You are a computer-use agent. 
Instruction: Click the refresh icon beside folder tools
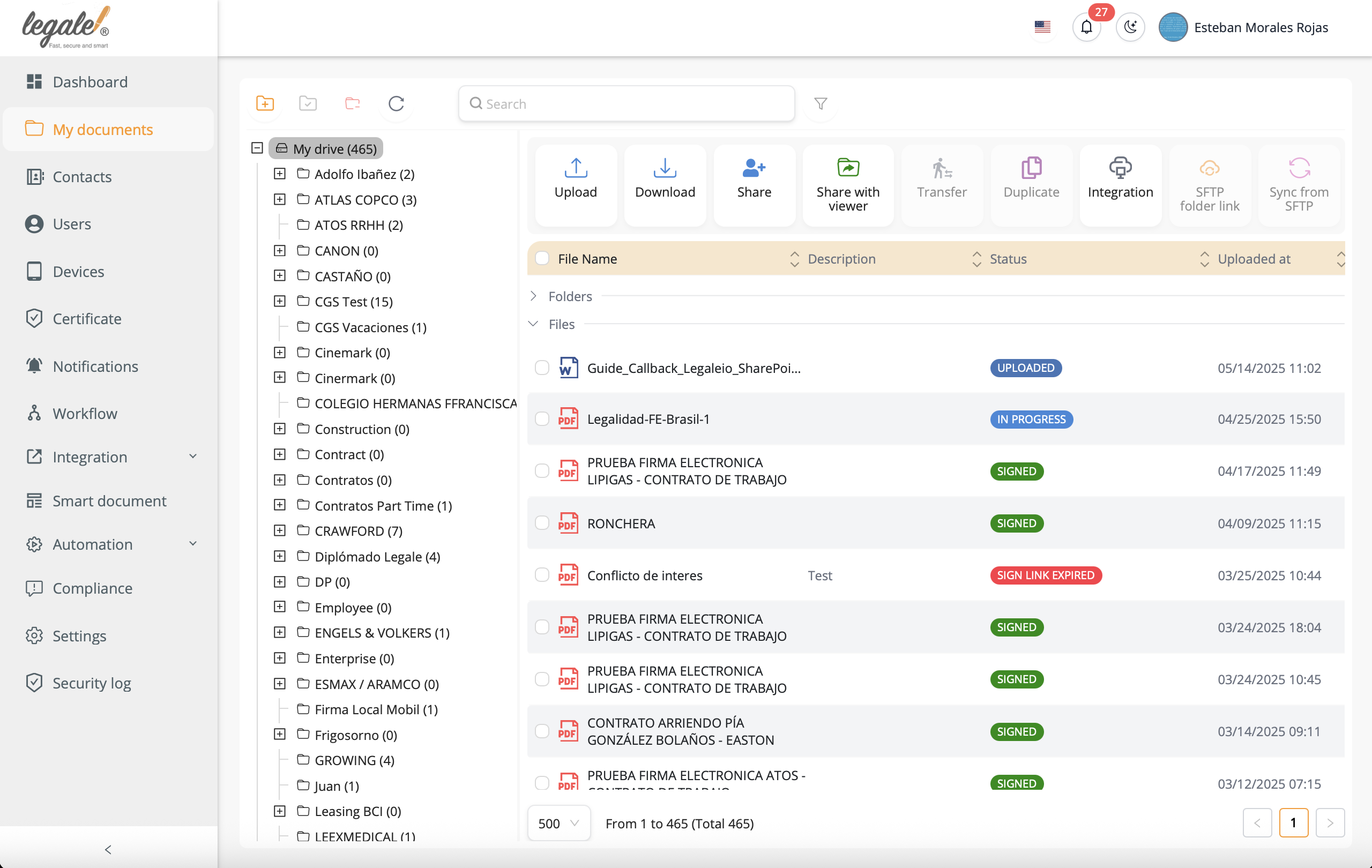point(396,103)
